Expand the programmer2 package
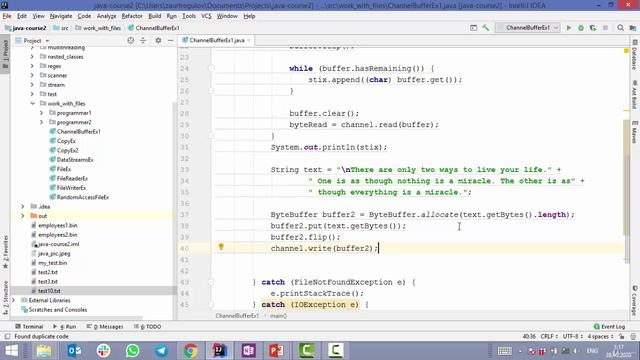Viewport: 640px width, 360px height. (41, 122)
